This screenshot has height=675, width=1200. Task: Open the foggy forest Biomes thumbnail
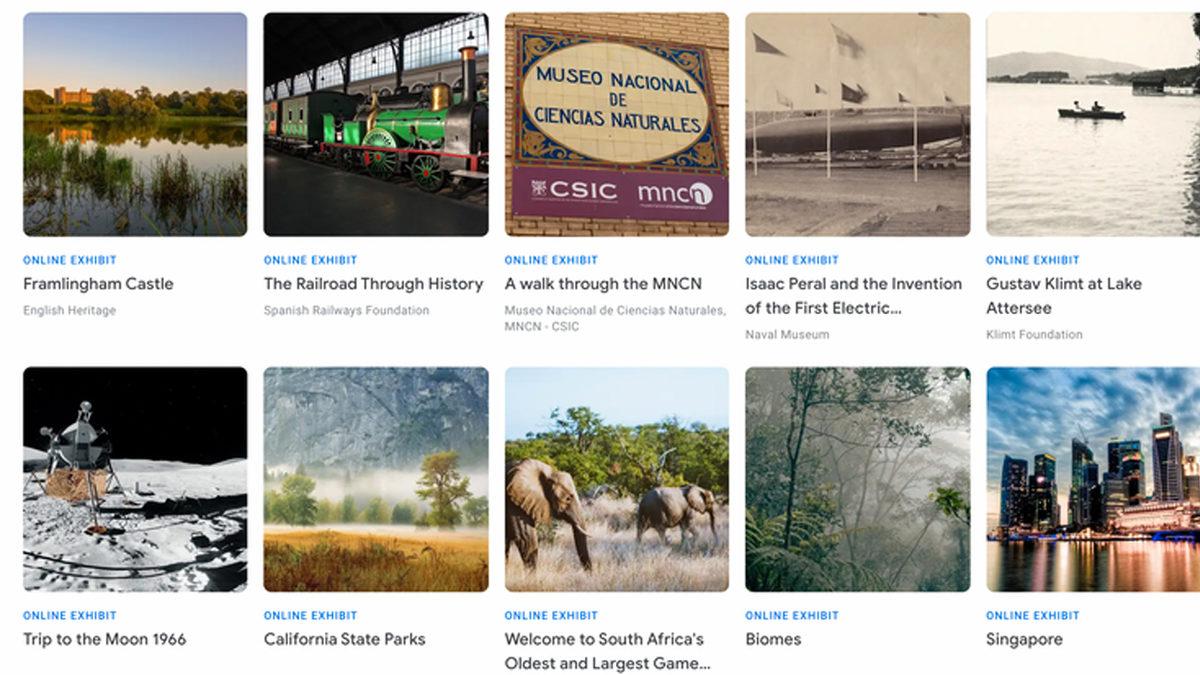tap(858, 479)
